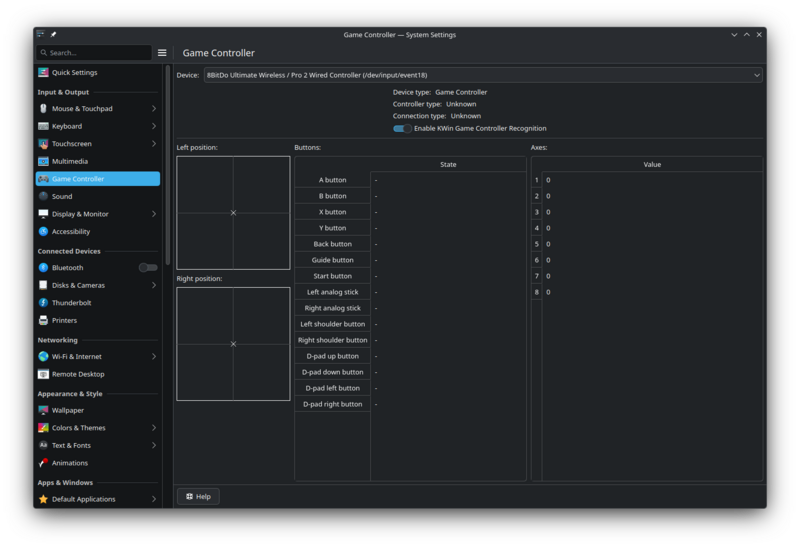Open the Device selection dropdown
Image resolution: width=800 pixels, height=548 pixels.
pyautogui.click(x=482, y=75)
